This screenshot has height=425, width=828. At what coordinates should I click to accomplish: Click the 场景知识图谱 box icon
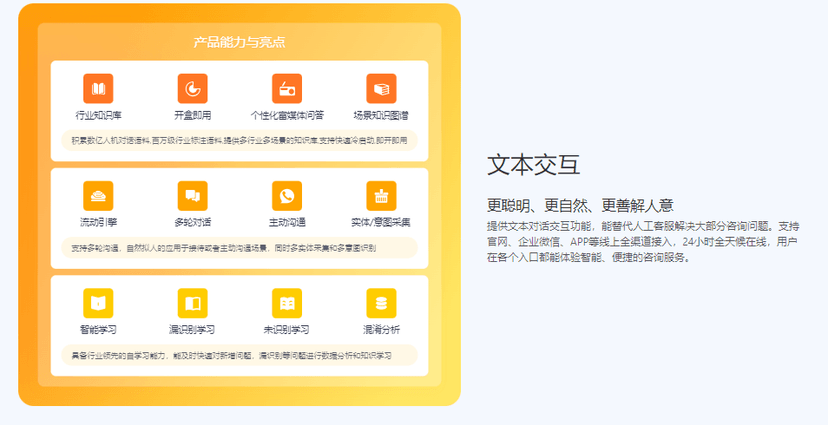tap(381, 89)
